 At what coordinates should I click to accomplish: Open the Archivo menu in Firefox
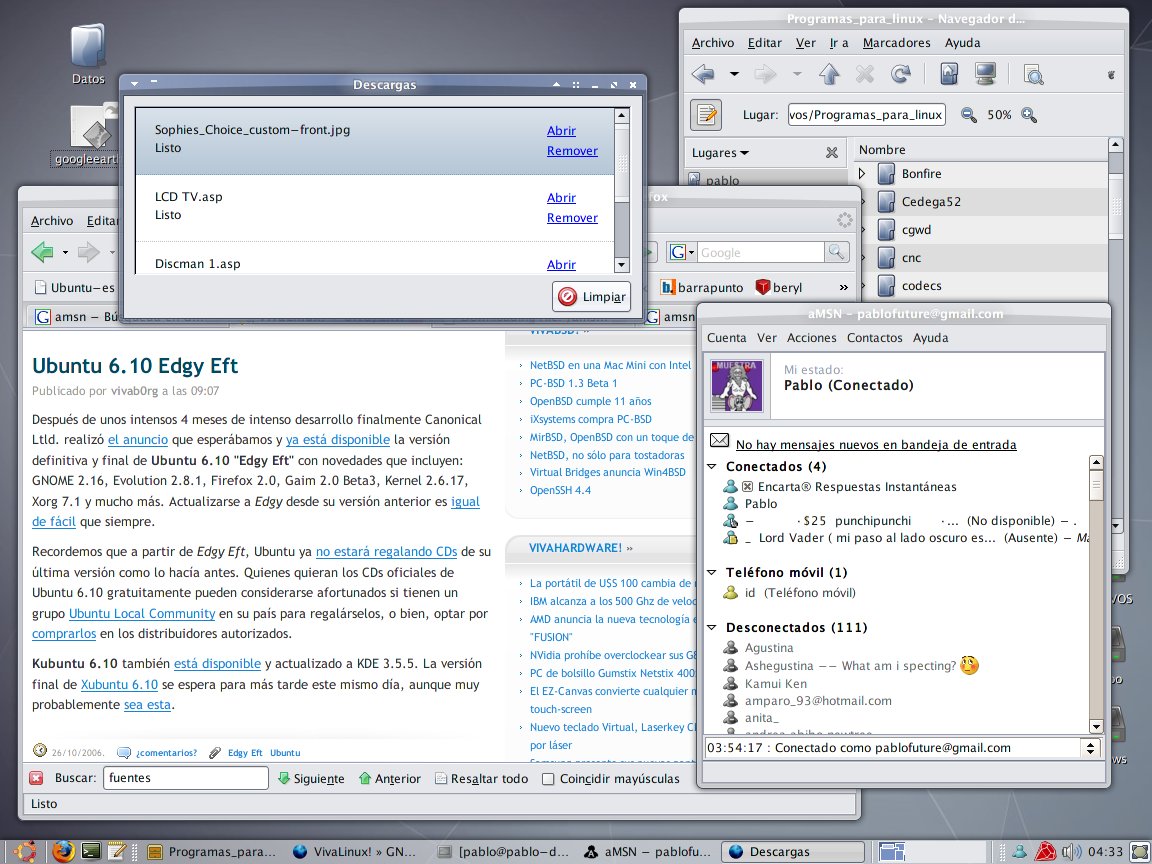[52, 220]
